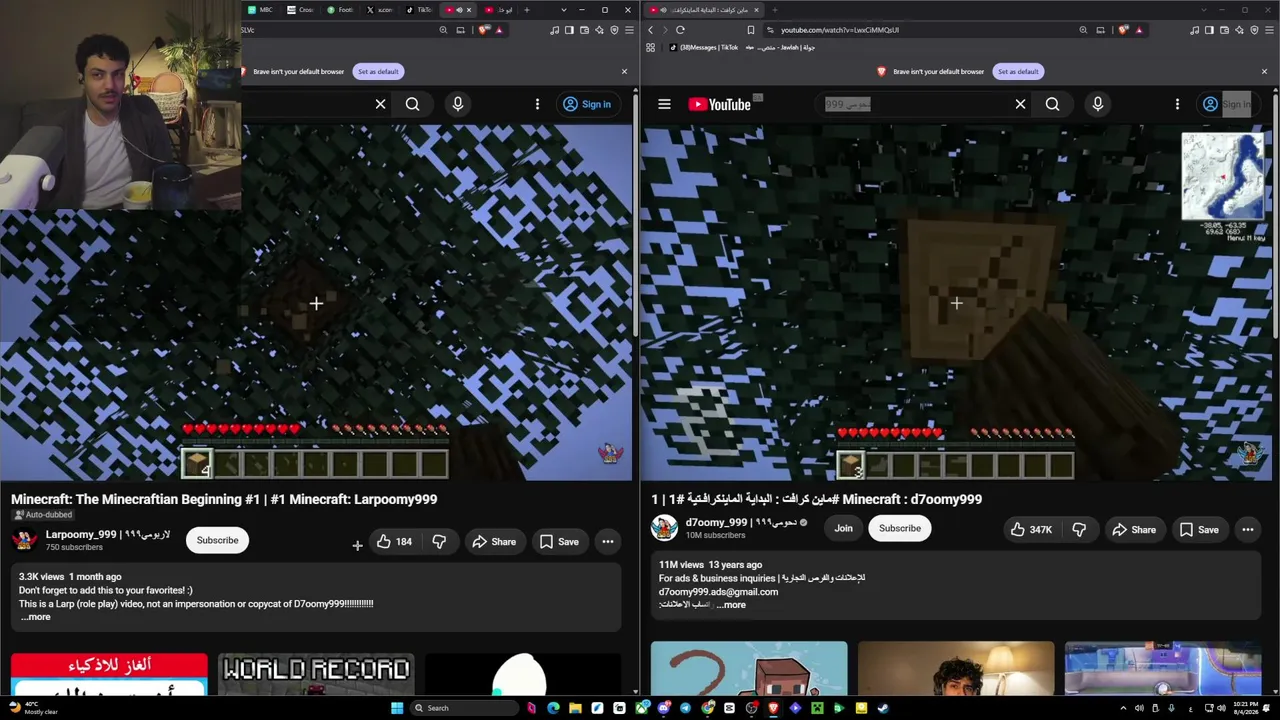1280x720 pixels.
Task: Start voice search in right YouTube window
Action: coord(1098,104)
